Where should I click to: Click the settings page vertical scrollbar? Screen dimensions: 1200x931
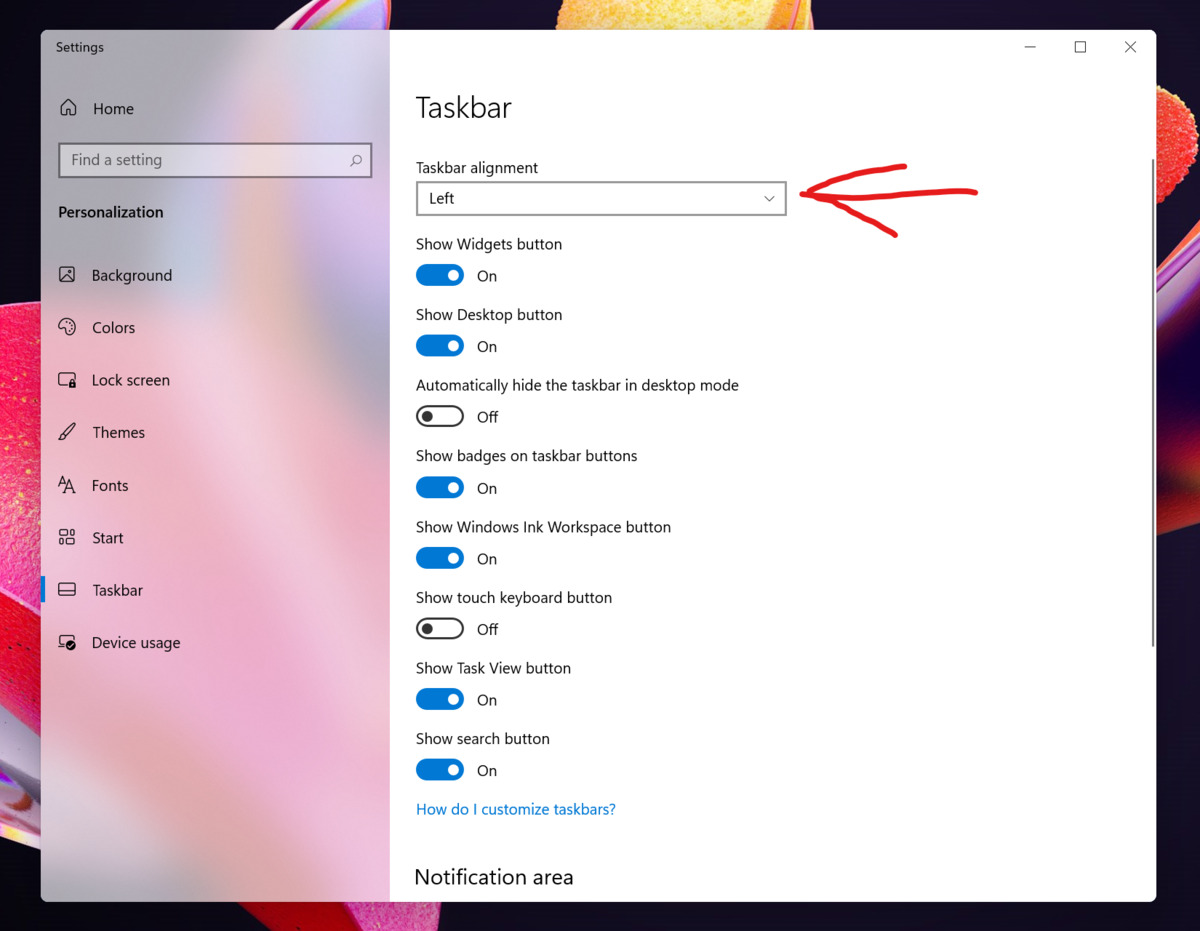tap(1152, 402)
